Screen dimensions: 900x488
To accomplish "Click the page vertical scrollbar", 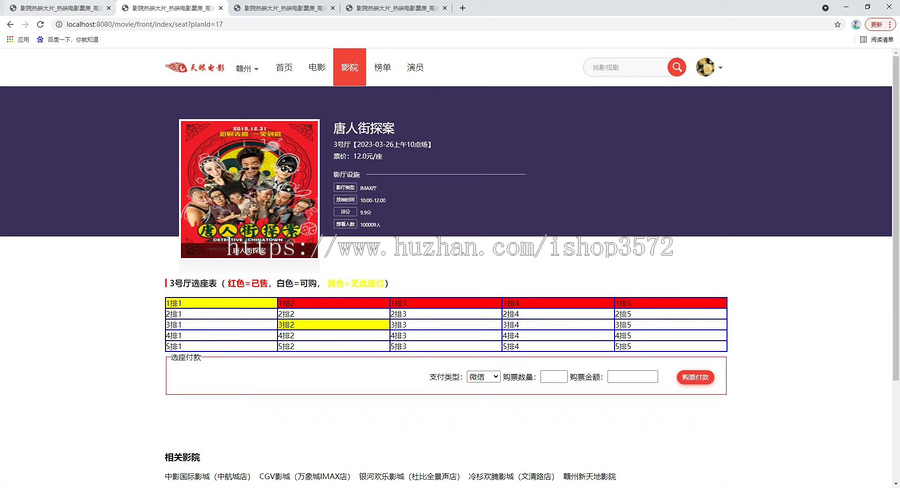I will point(895,218).
